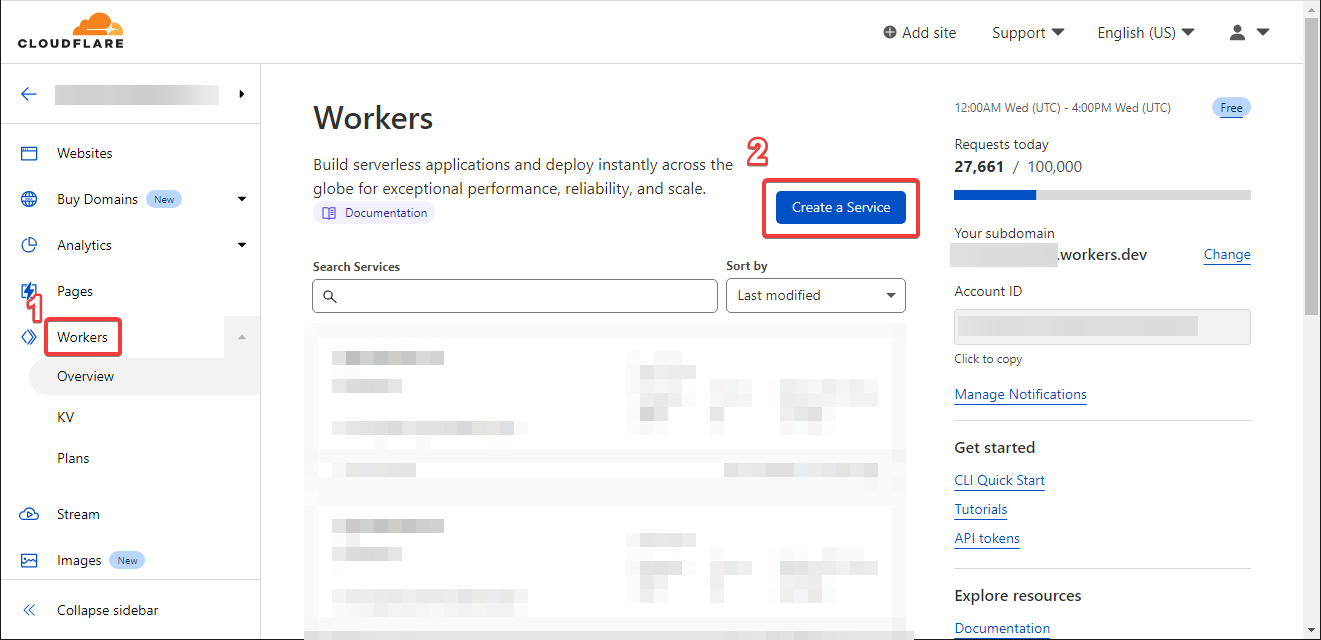This screenshot has height=640, width=1321.
Task: Click the Pages lightning icon
Action: [29, 291]
